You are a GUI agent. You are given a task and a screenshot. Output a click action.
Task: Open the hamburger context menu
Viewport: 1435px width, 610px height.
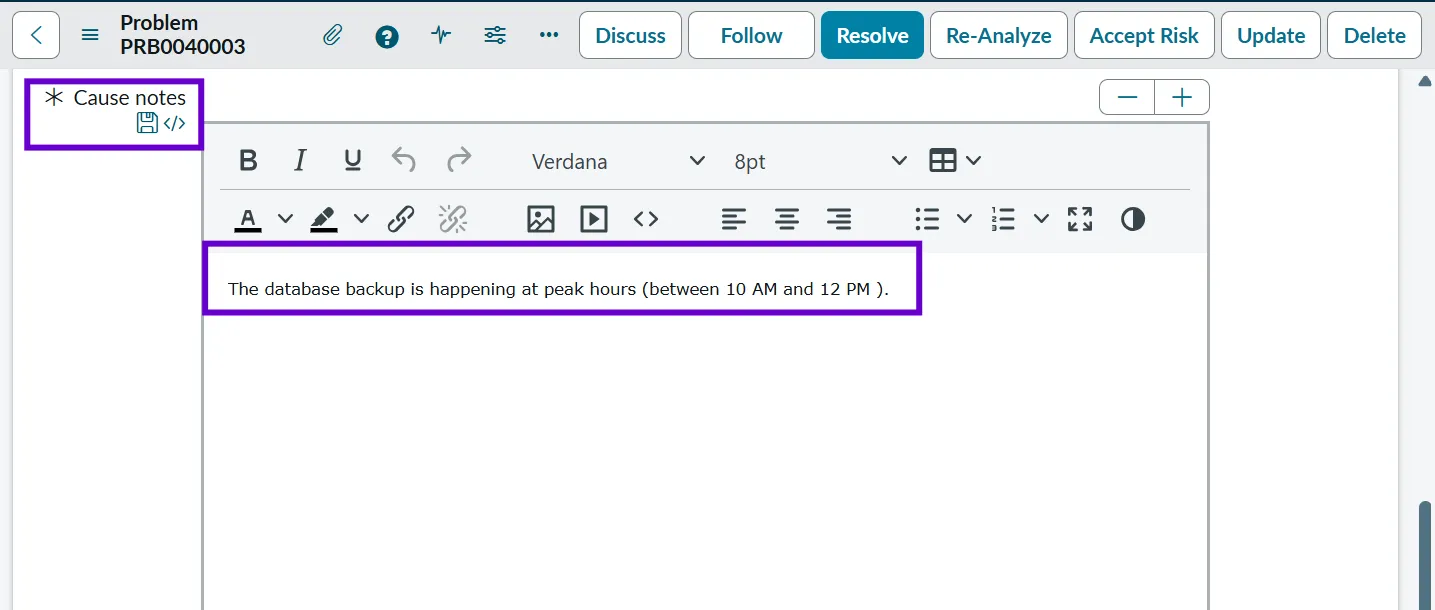tap(90, 36)
